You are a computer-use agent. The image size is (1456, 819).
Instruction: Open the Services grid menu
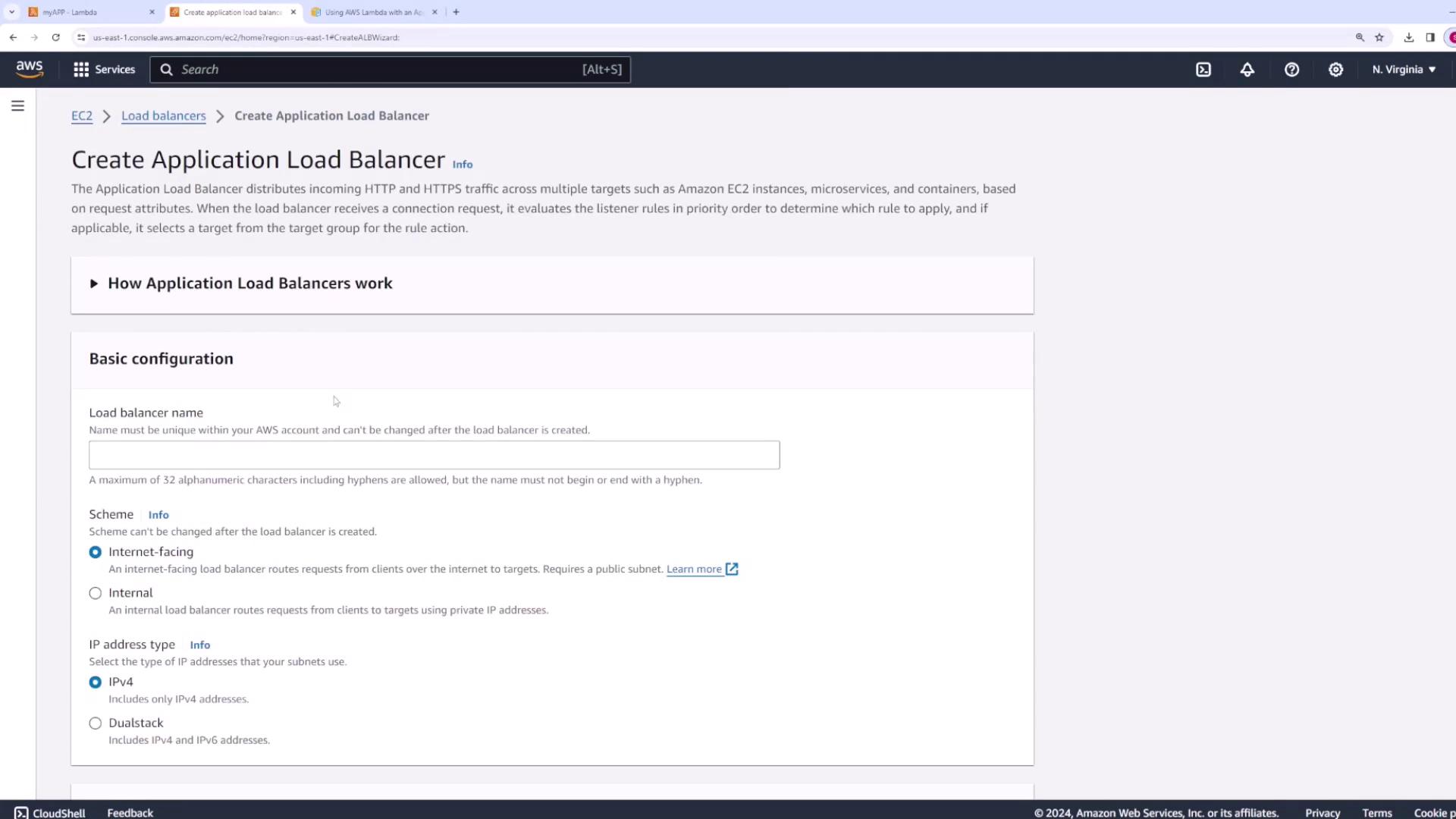coord(104,70)
